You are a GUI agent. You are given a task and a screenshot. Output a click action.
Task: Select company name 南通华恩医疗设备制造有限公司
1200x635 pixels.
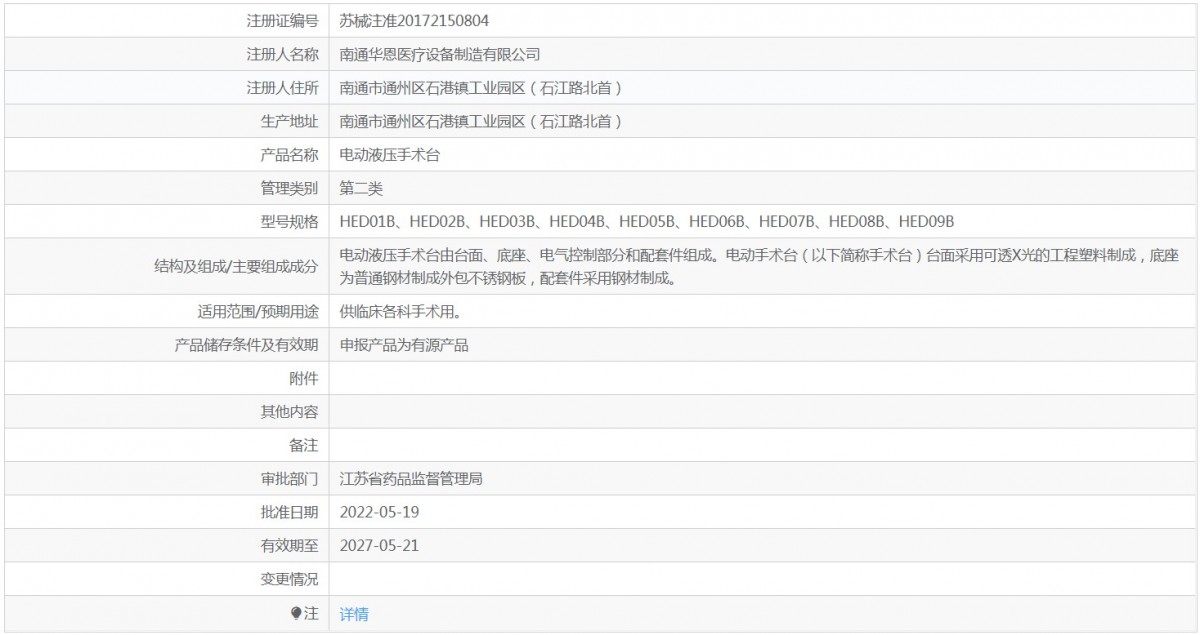(440, 54)
